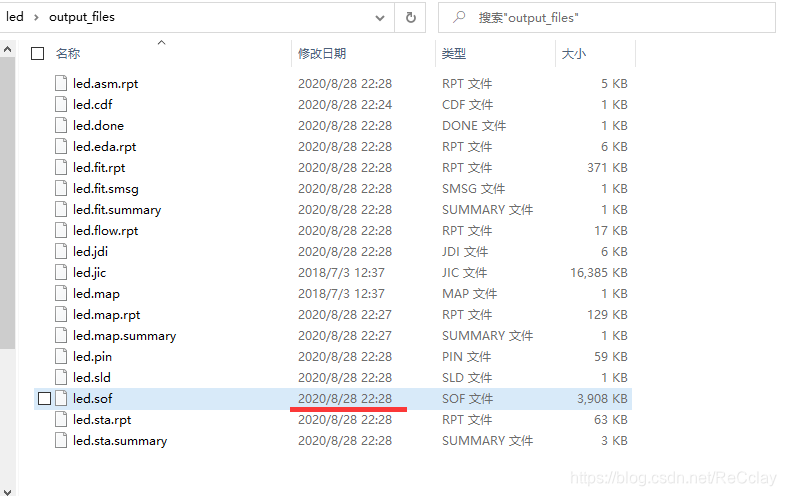Click the led.sof file icon
786x496 pixels.
pyautogui.click(x=61, y=399)
